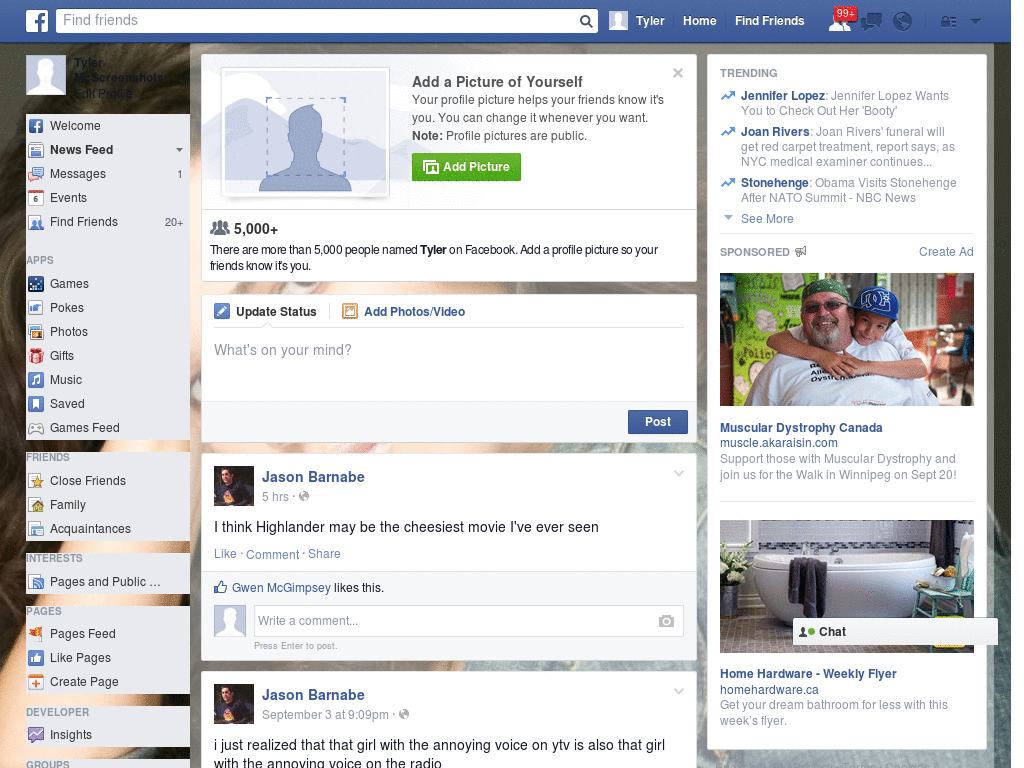This screenshot has height=768, width=1024.
Task: Open the notifications globe icon
Action: (903, 22)
